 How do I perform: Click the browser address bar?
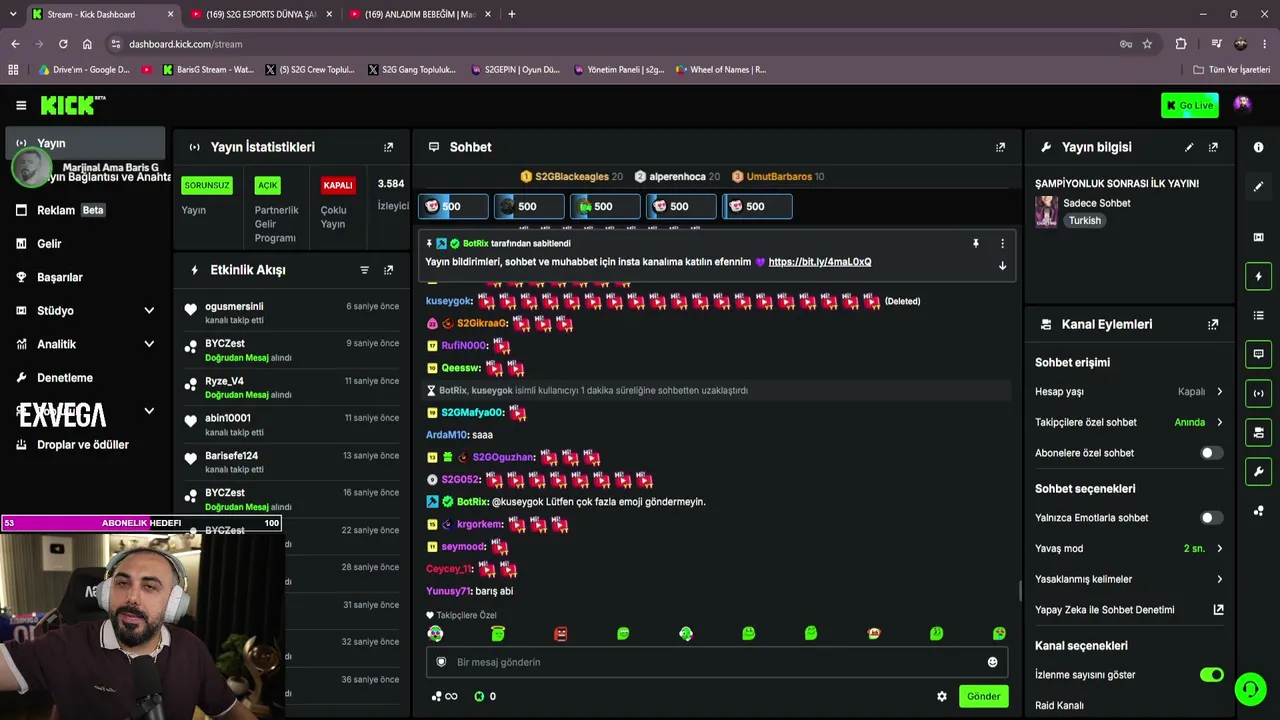pyautogui.click(x=620, y=44)
